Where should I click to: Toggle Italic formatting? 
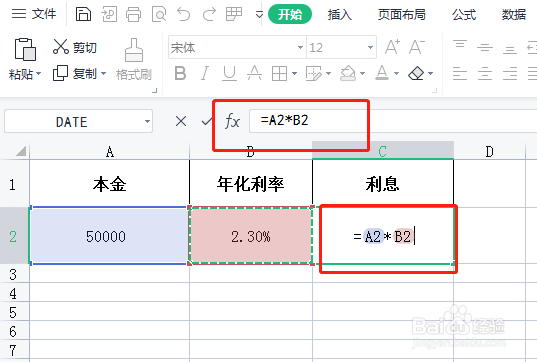click(205, 73)
